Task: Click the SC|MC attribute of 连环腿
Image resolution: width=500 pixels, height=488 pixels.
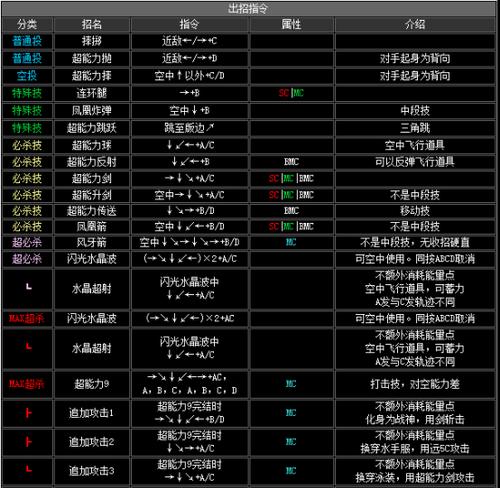Action: pos(291,93)
